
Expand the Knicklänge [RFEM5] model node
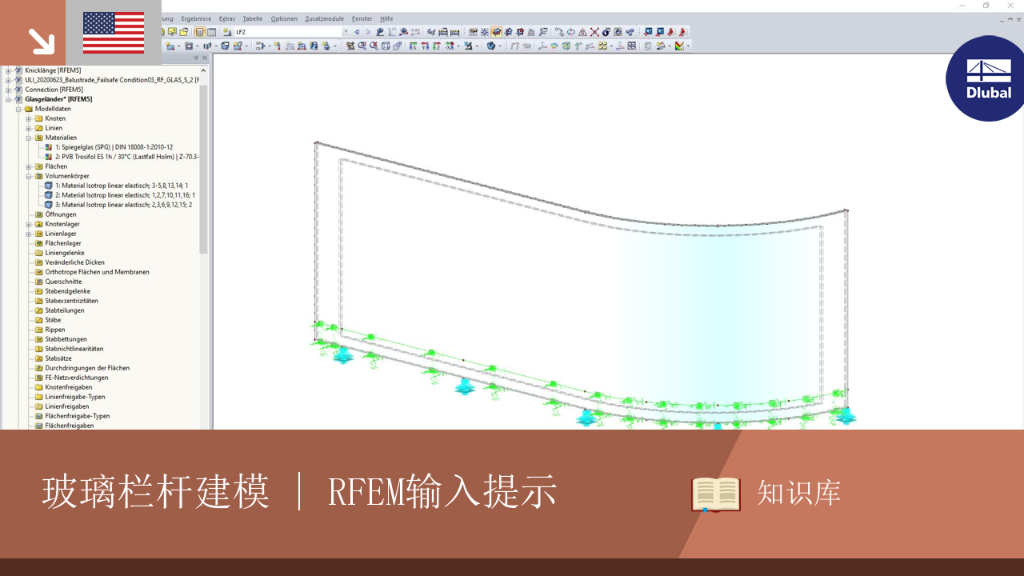8,70
